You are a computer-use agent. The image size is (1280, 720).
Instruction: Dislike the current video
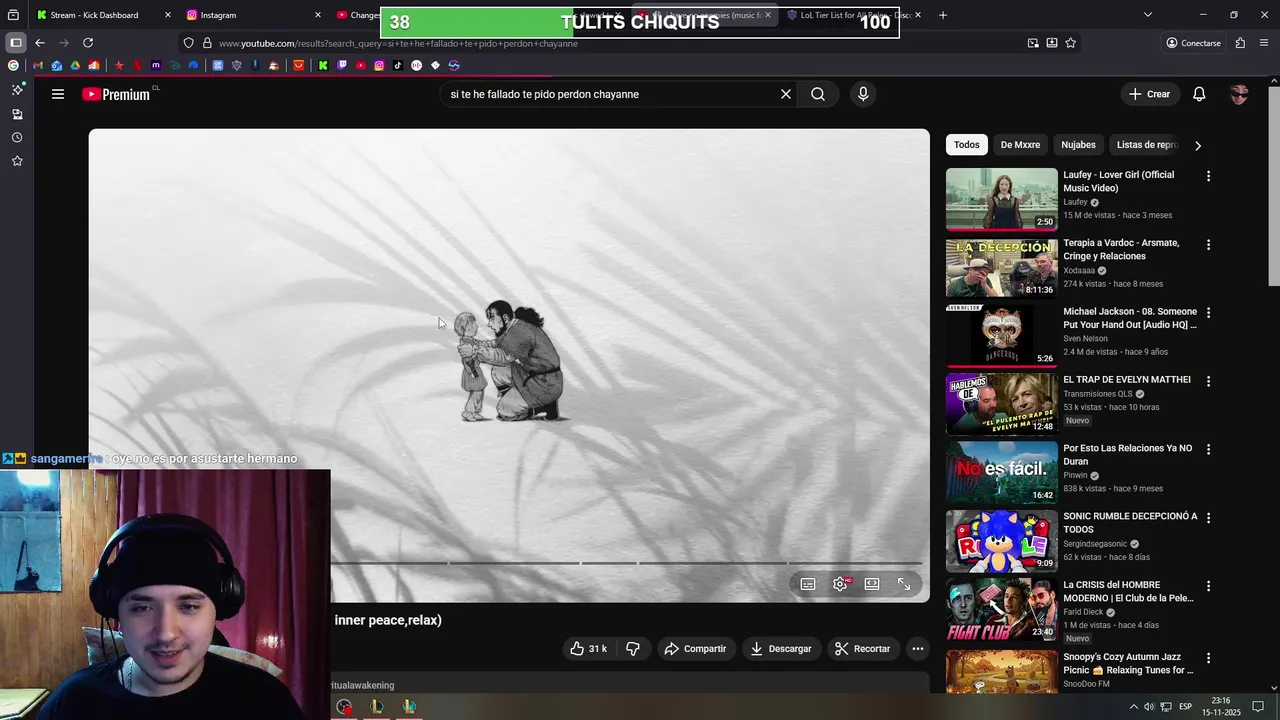[633, 649]
